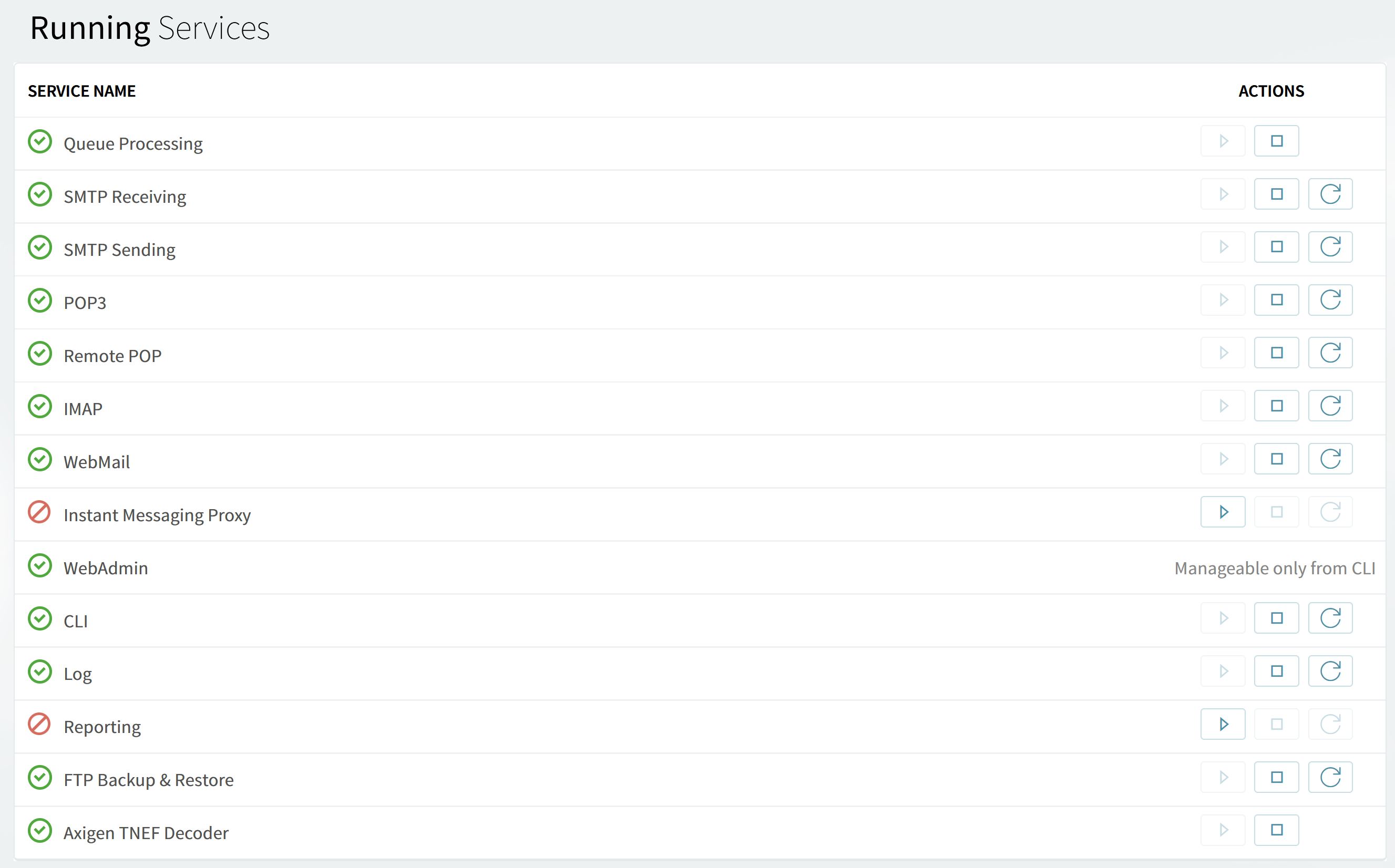1395x868 pixels.
Task: Click the SERVICE NAME column header
Action: 81,91
